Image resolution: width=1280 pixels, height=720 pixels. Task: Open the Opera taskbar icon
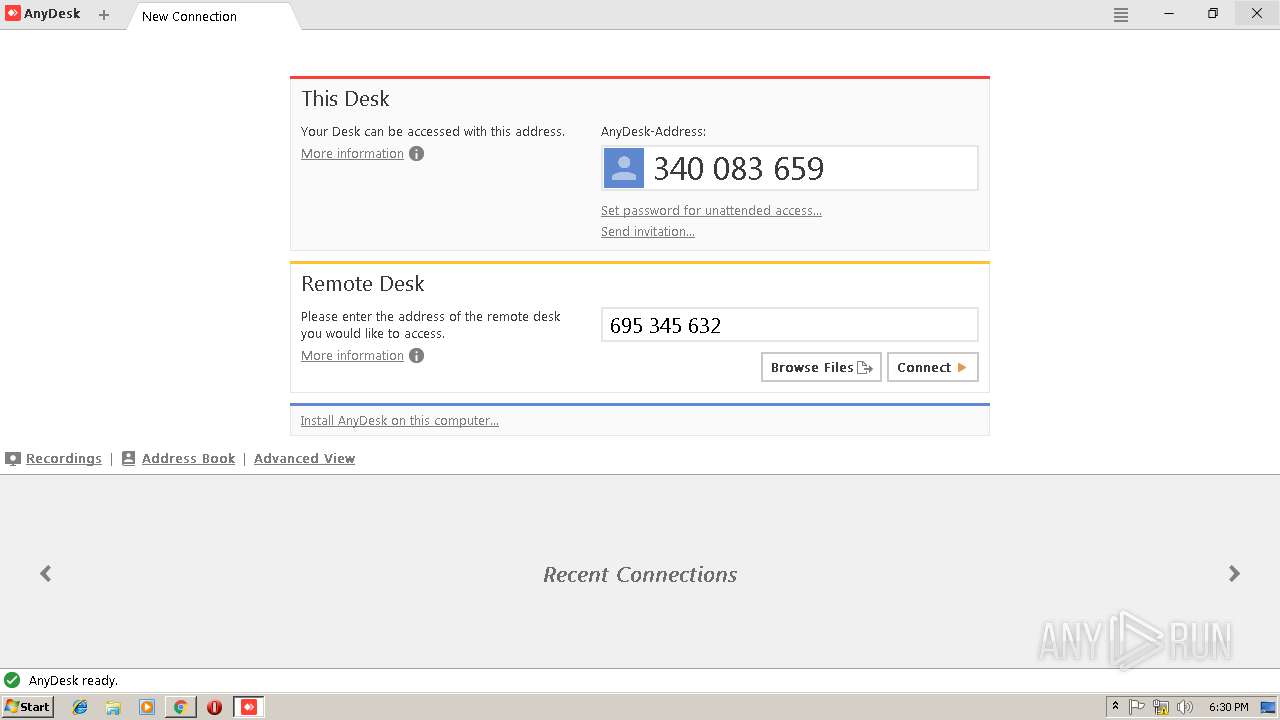[x=214, y=707]
